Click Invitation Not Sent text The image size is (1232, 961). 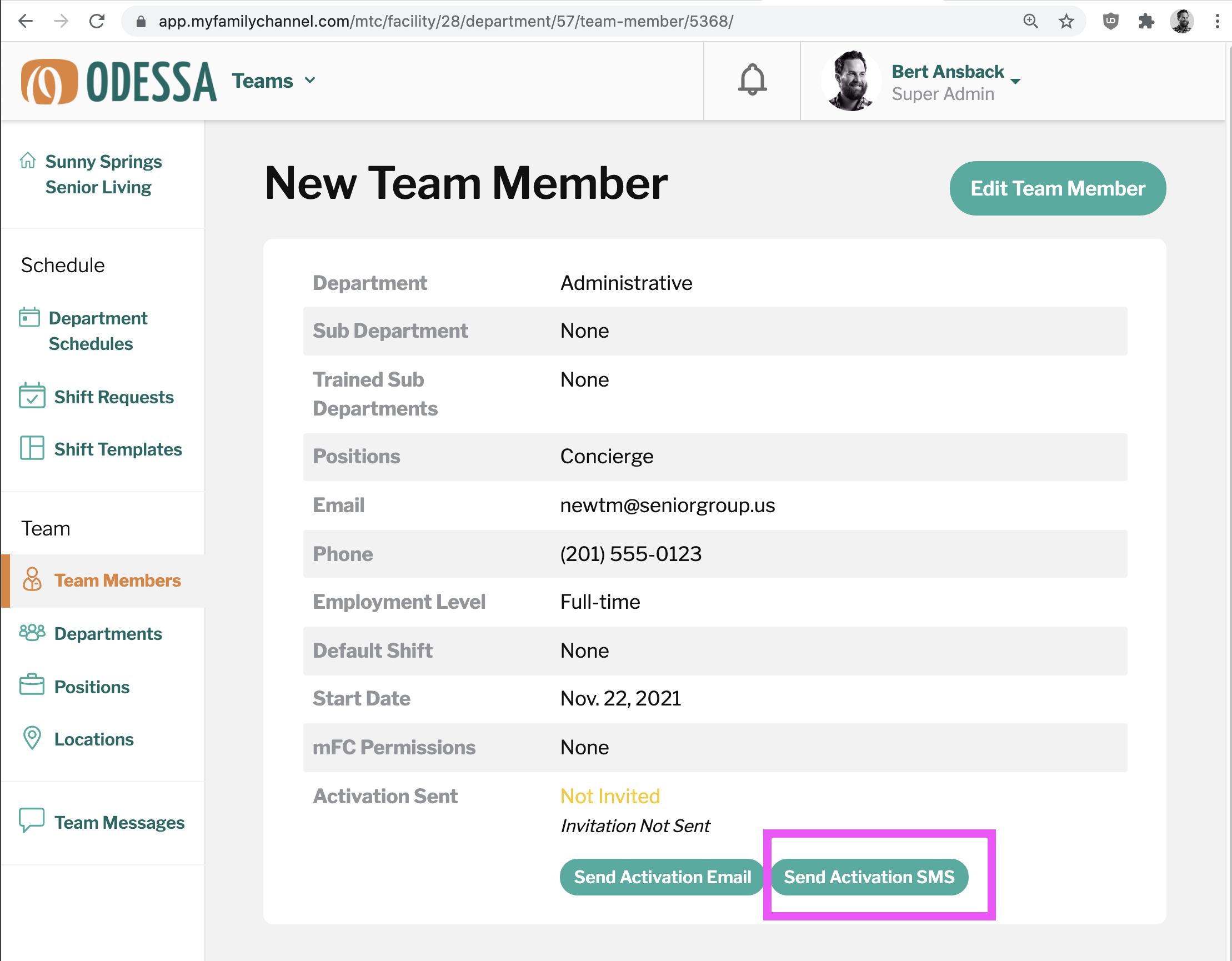635,826
